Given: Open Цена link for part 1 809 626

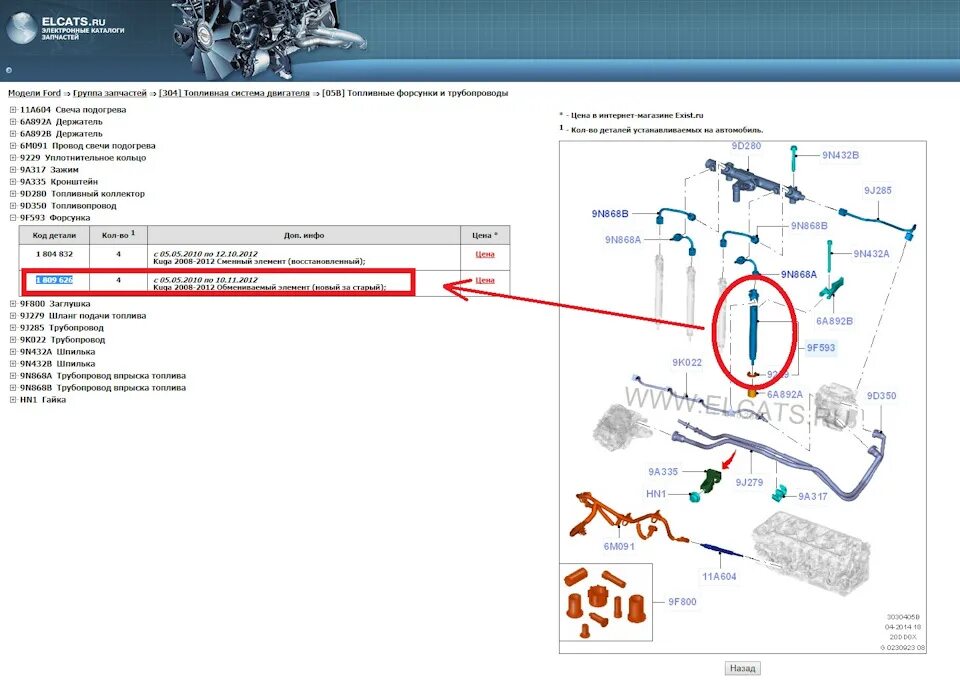Looking at the screenshot, I should coord(485,280).
